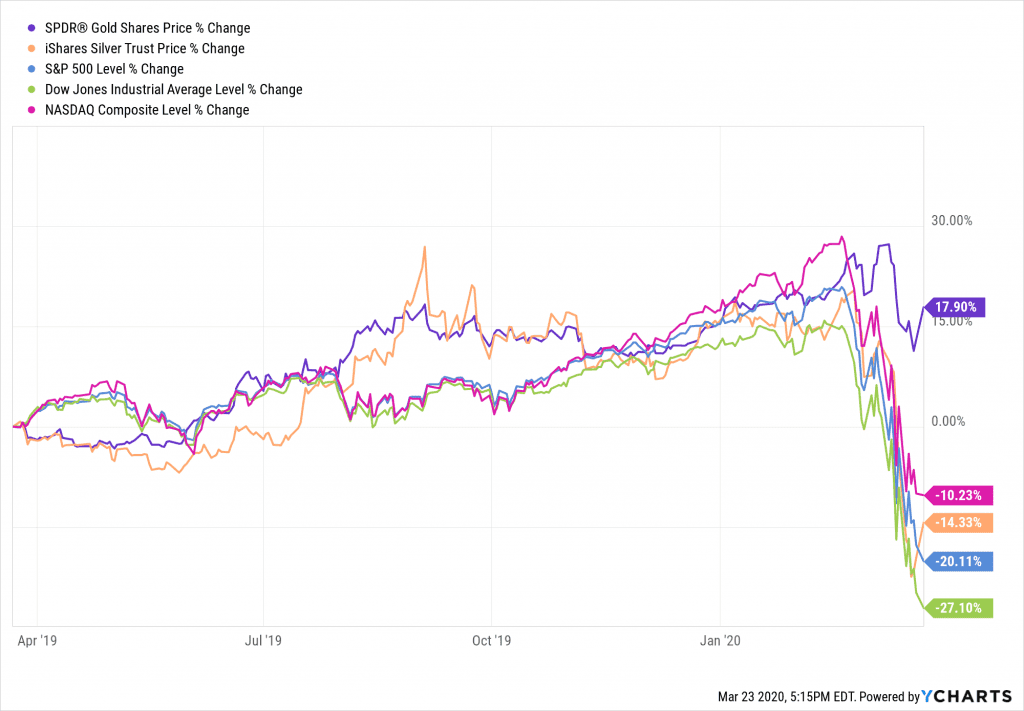Select the S&P 500 Level % Change label
The image size is (1024, 711).
pos(115,69)
